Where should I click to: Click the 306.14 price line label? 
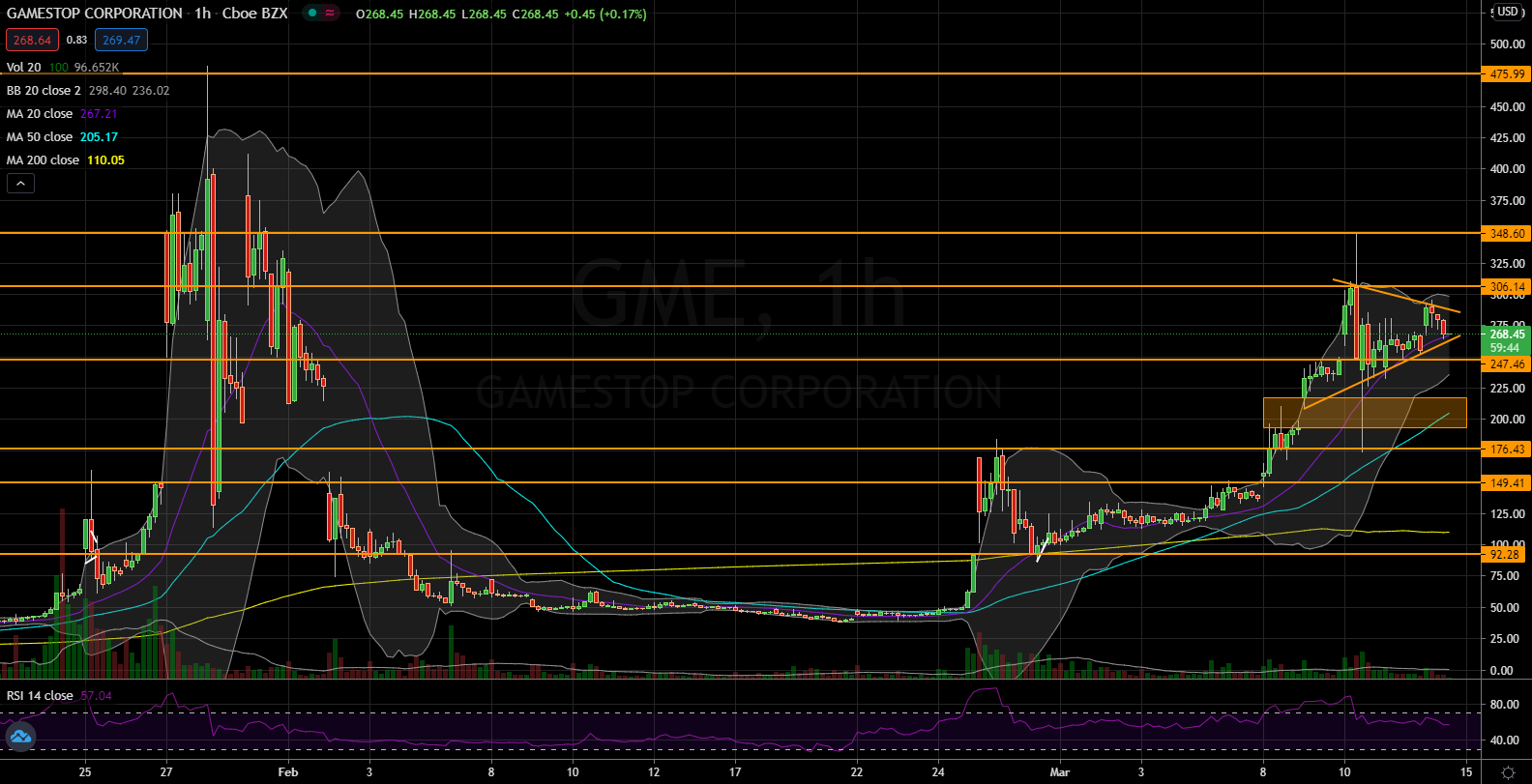(1507, 287)
